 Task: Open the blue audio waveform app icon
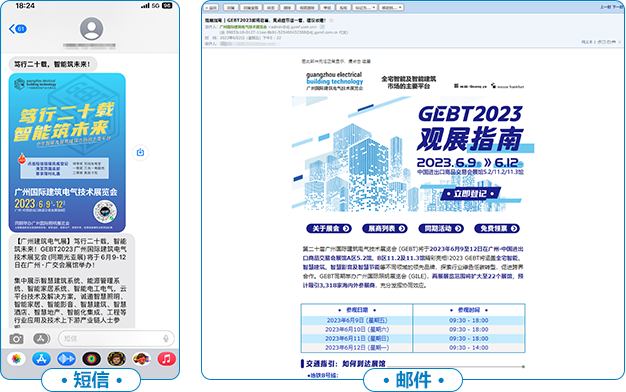tap(66, 359)
